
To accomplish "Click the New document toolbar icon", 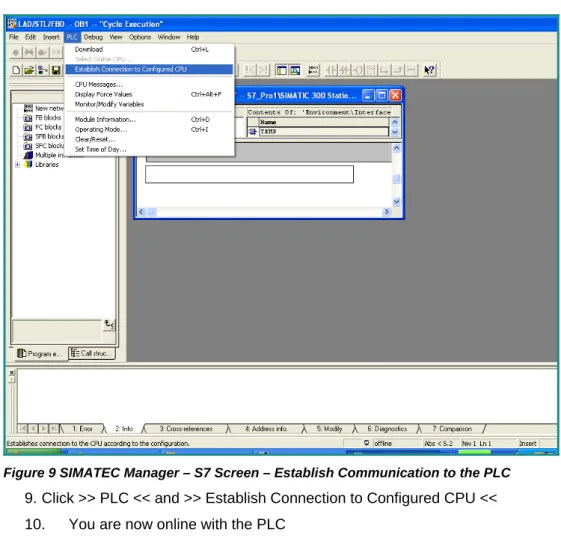I will pos(16,70).
